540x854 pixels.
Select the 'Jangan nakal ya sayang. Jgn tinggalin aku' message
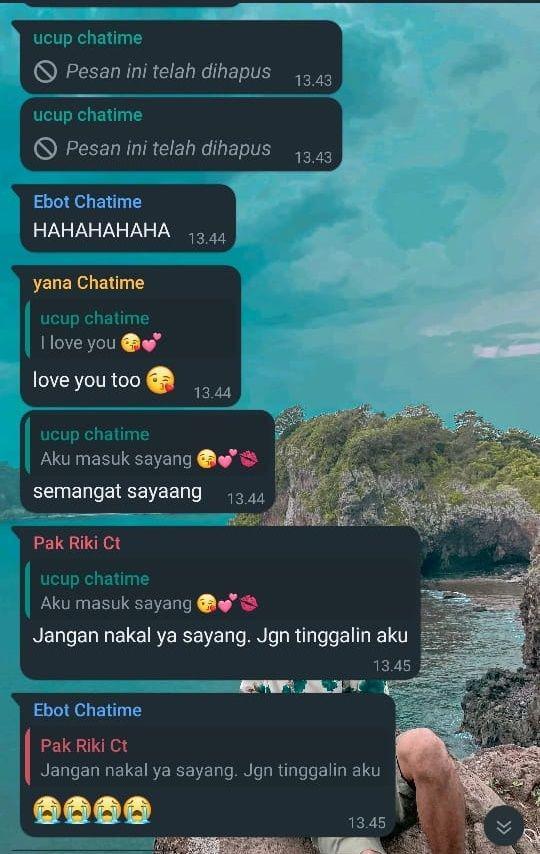click(221, 636)
